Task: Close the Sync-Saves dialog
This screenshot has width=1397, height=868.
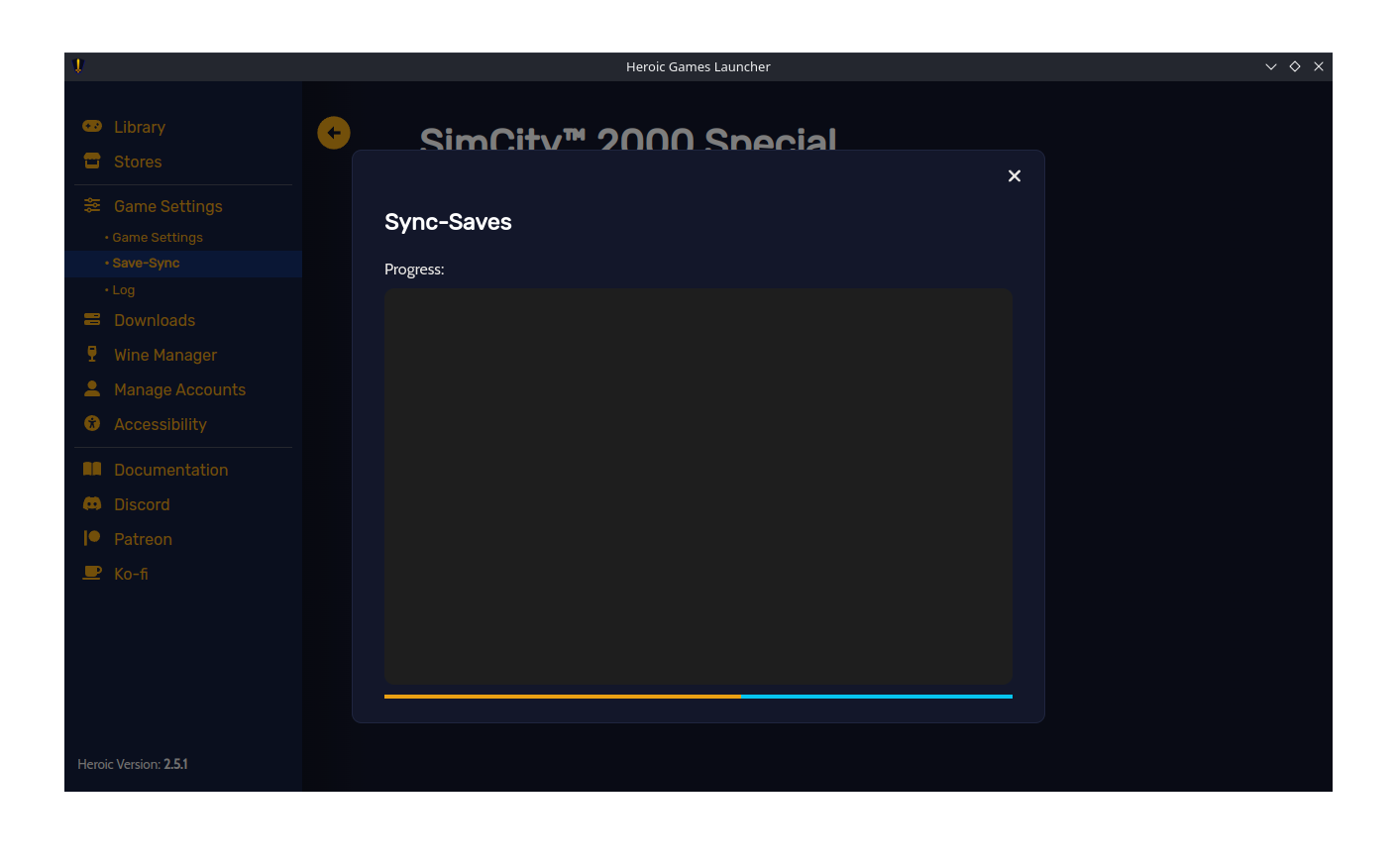Action: (1014, 175)
